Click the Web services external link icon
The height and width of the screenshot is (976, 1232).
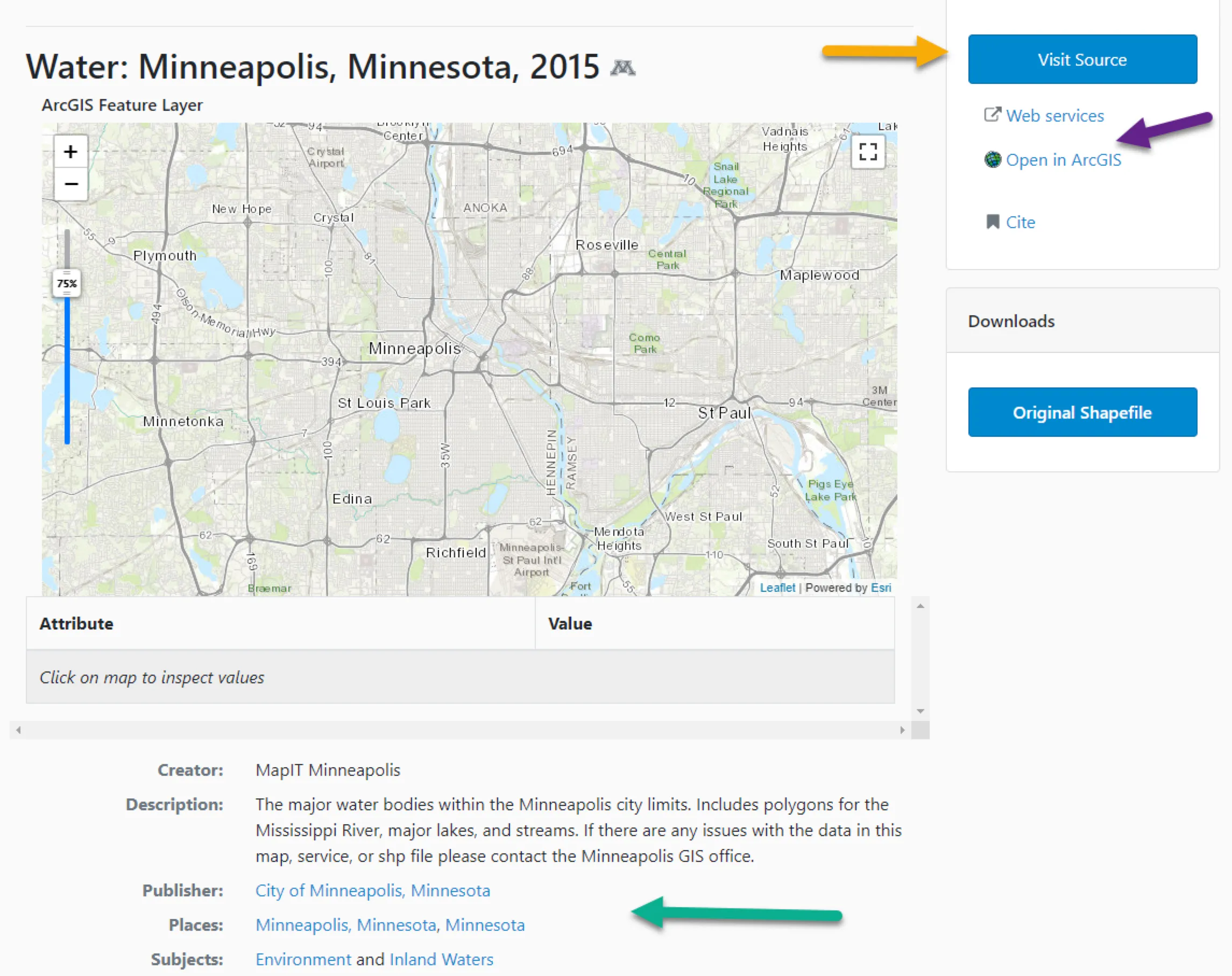[993, 115]
